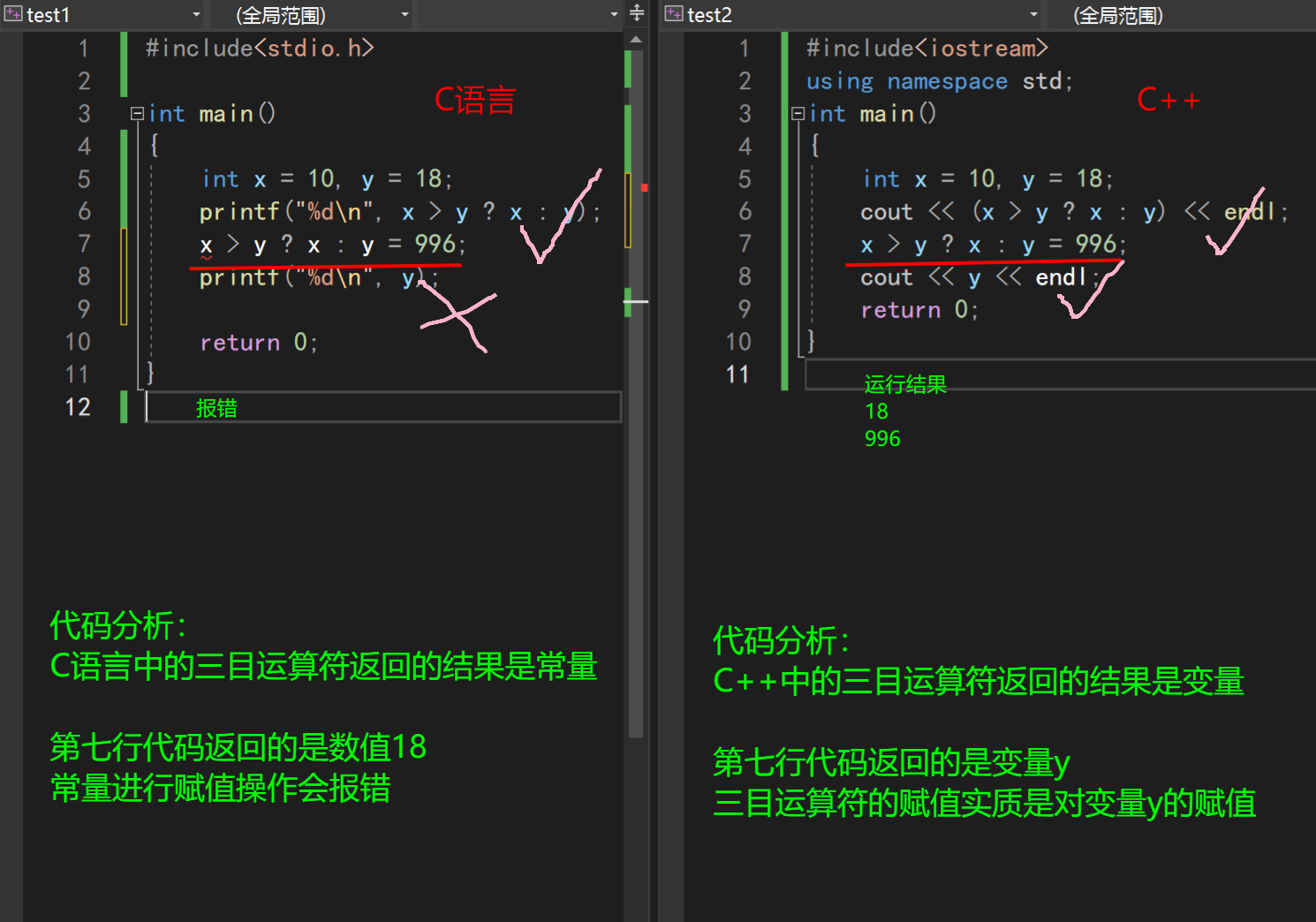Click the purple file icon beside test1
Screen dimensions: 1316x922
tap(11, 13)
